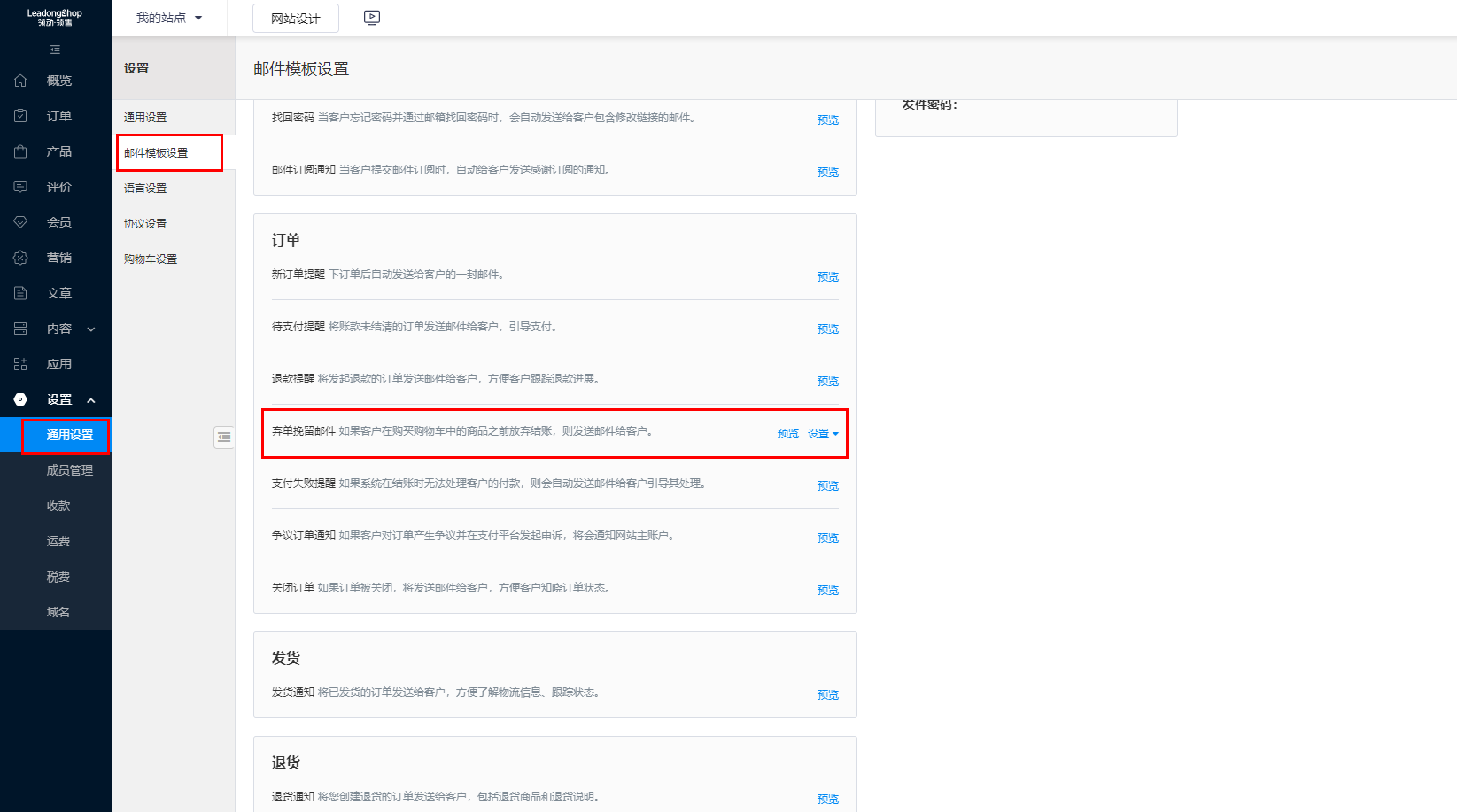
Task: Open the Members (会员) diamond icon
Action: tap(20, 222)
